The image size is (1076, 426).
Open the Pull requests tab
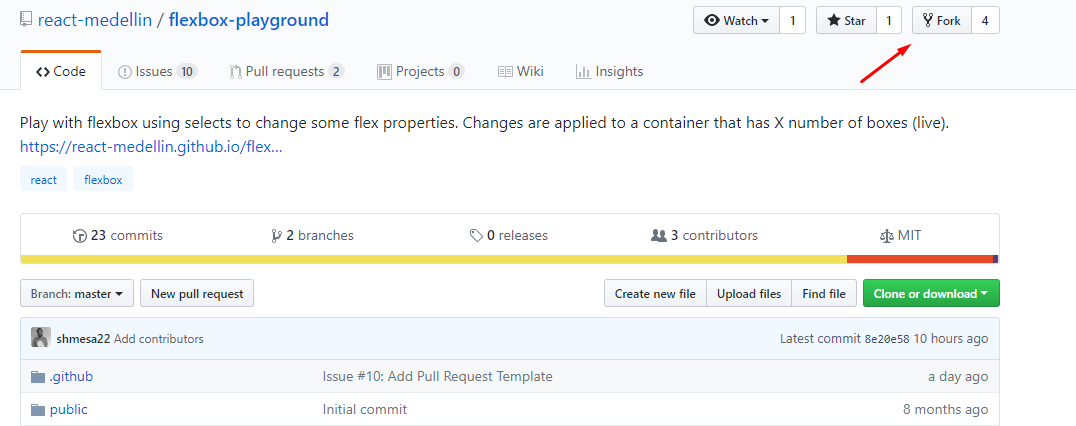tap(287, 71)
